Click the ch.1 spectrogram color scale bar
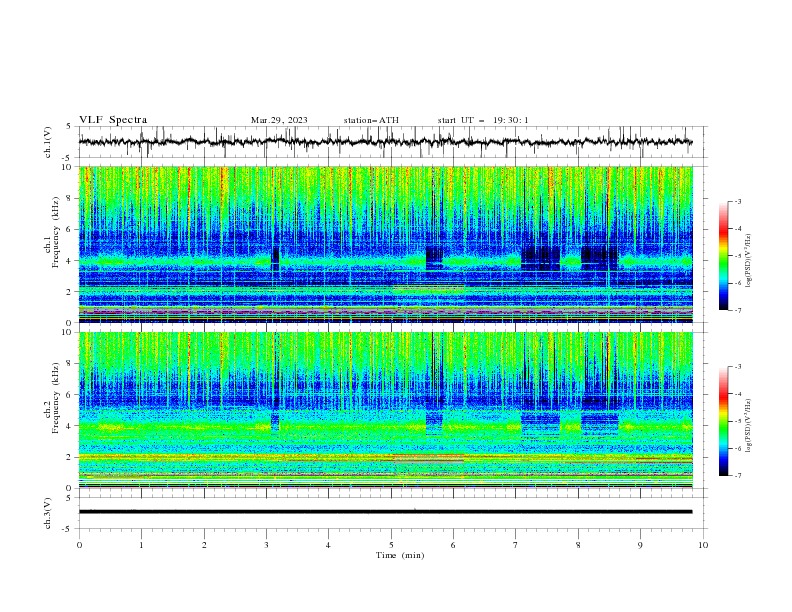This screenshot has height=612, width=792. click(724, 255)
